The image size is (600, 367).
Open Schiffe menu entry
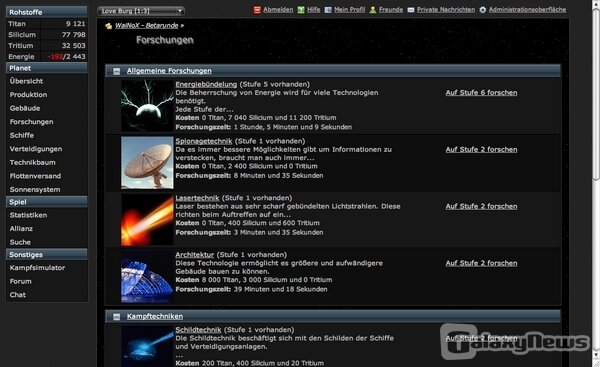click(x=22, y=135)
